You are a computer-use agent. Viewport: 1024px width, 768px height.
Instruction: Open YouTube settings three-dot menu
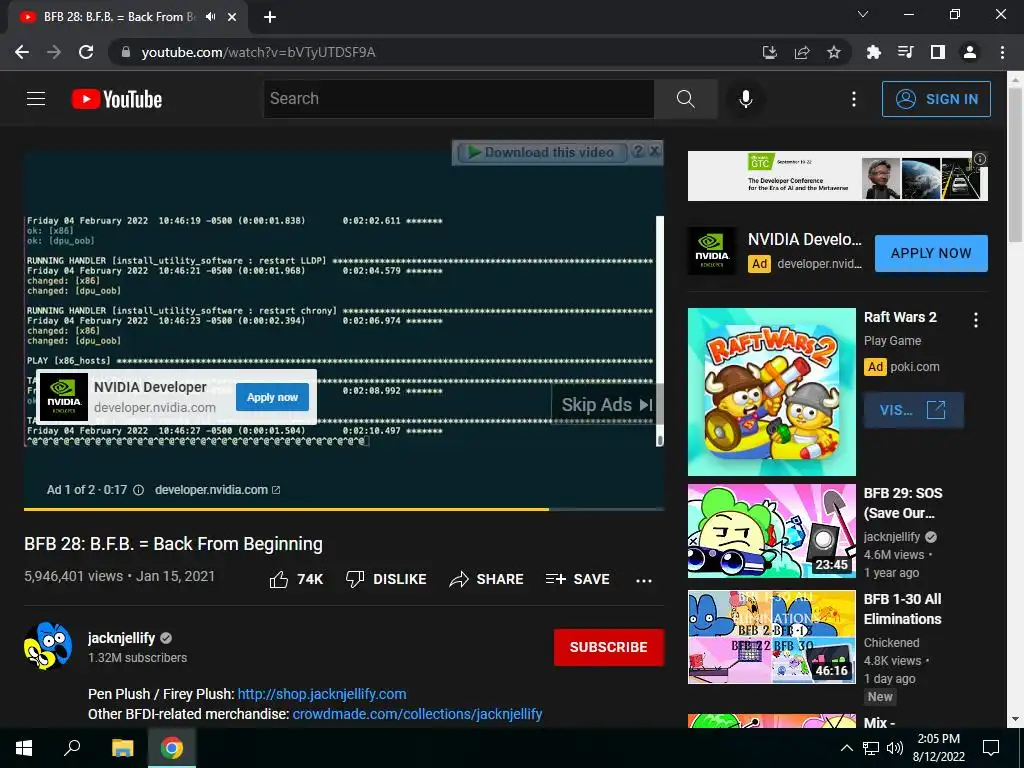point(854,99)
